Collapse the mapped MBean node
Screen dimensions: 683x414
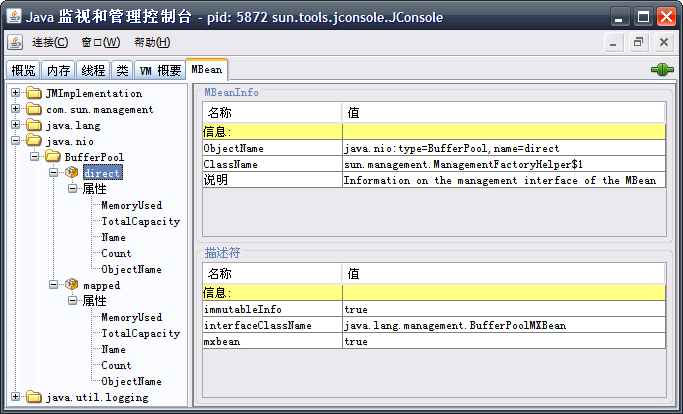(53, 285)
